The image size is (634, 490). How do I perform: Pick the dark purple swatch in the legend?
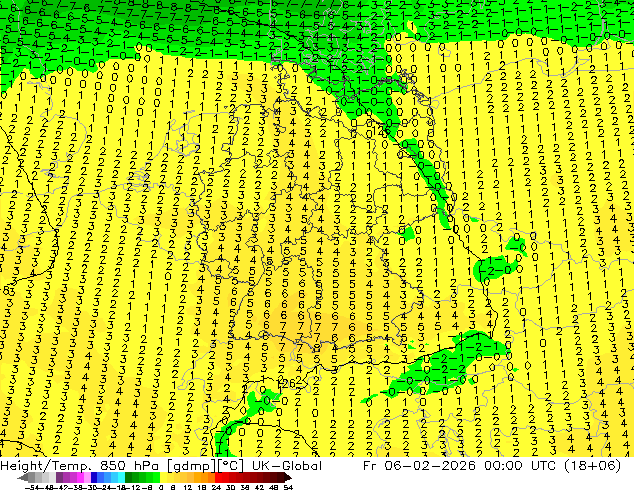pos(59,478)
